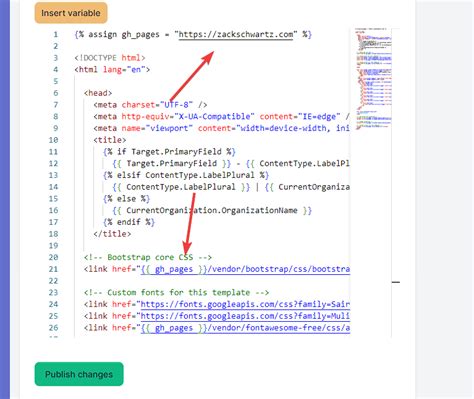Viewport: 474px width, 399px height.
Task: Click the {{ Target.PrimaryField }} output on line 12
Action: (x=172, y=163)
